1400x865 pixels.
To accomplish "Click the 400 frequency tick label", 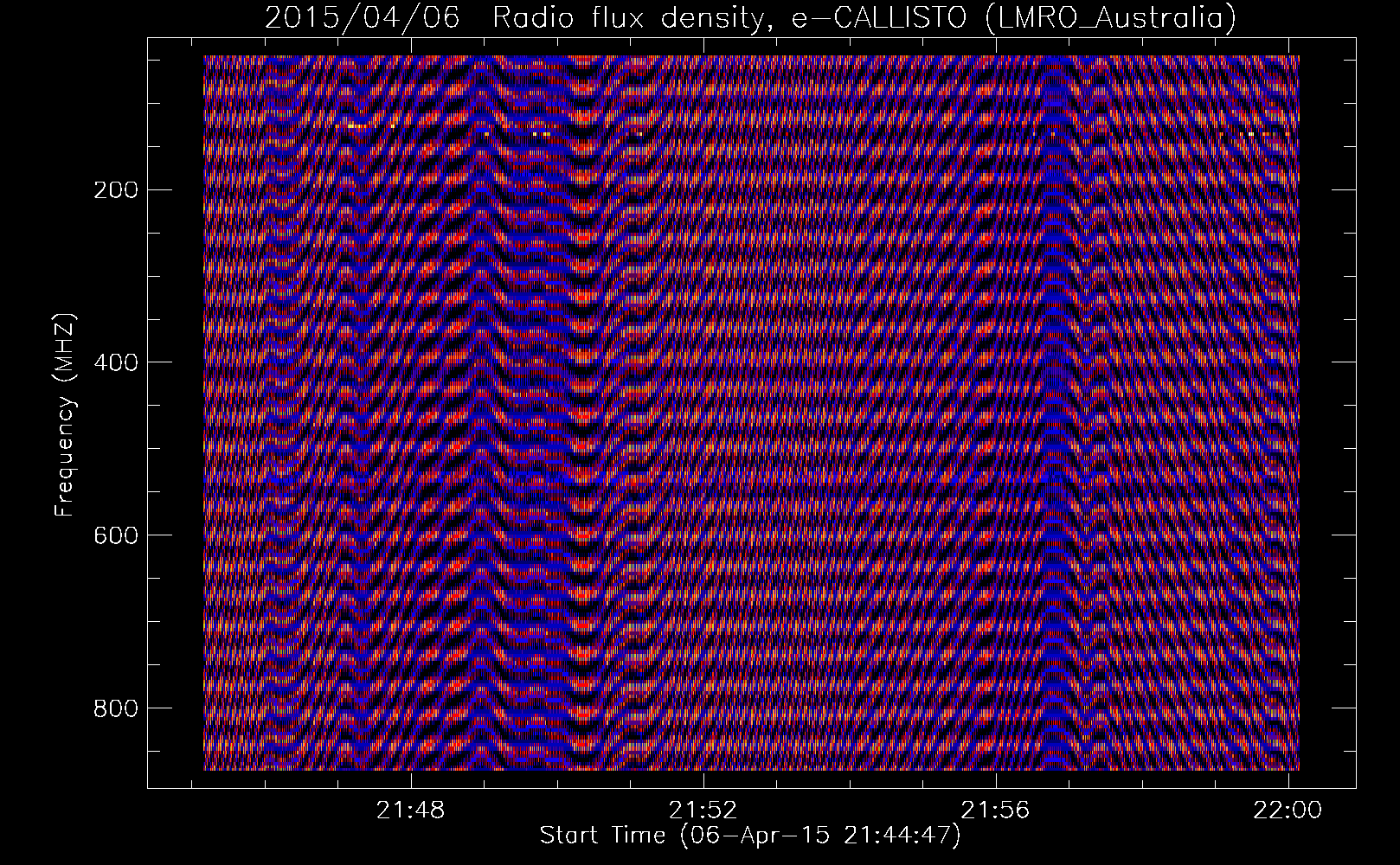I will 114,362.
